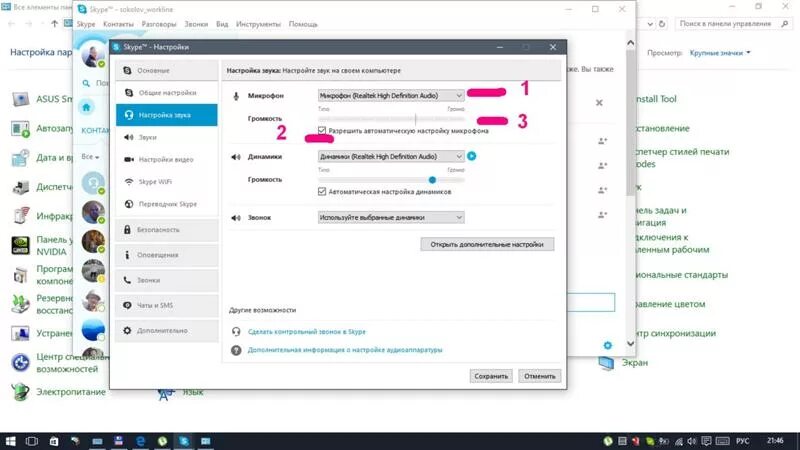Play speaker test sound button
The image size is (800, 450).
pyautogui.click(x=471, y=156)
